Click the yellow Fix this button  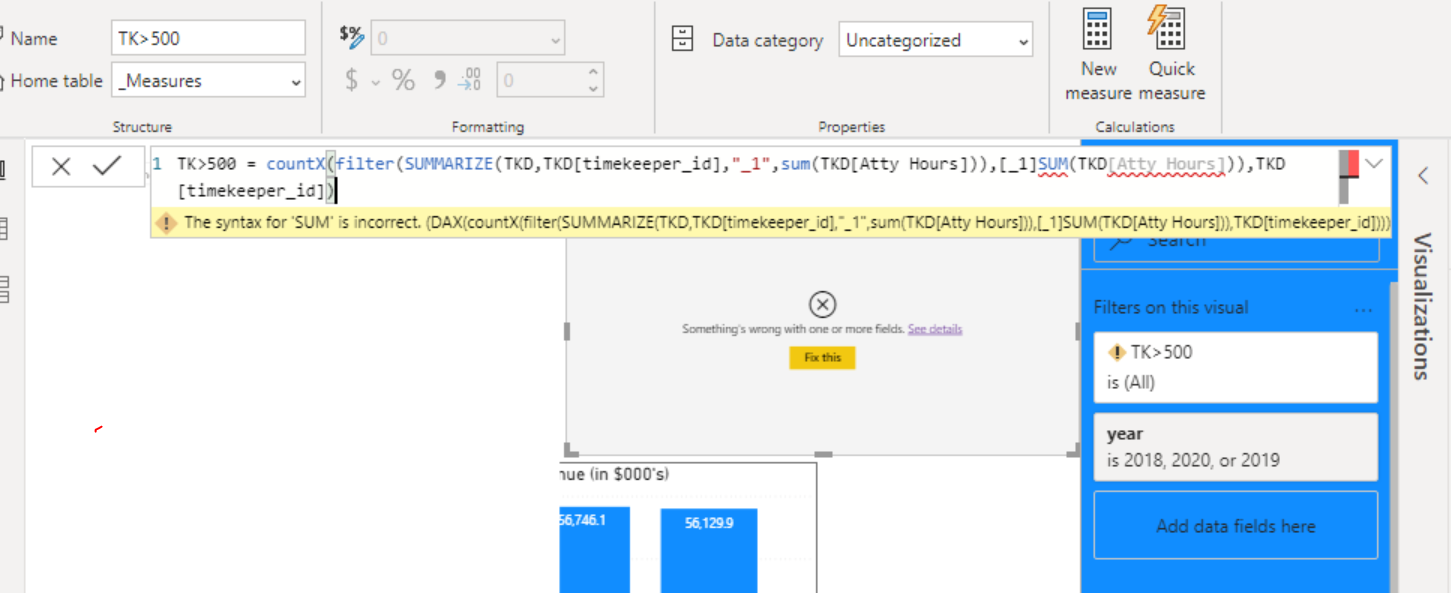pos(822,357)
